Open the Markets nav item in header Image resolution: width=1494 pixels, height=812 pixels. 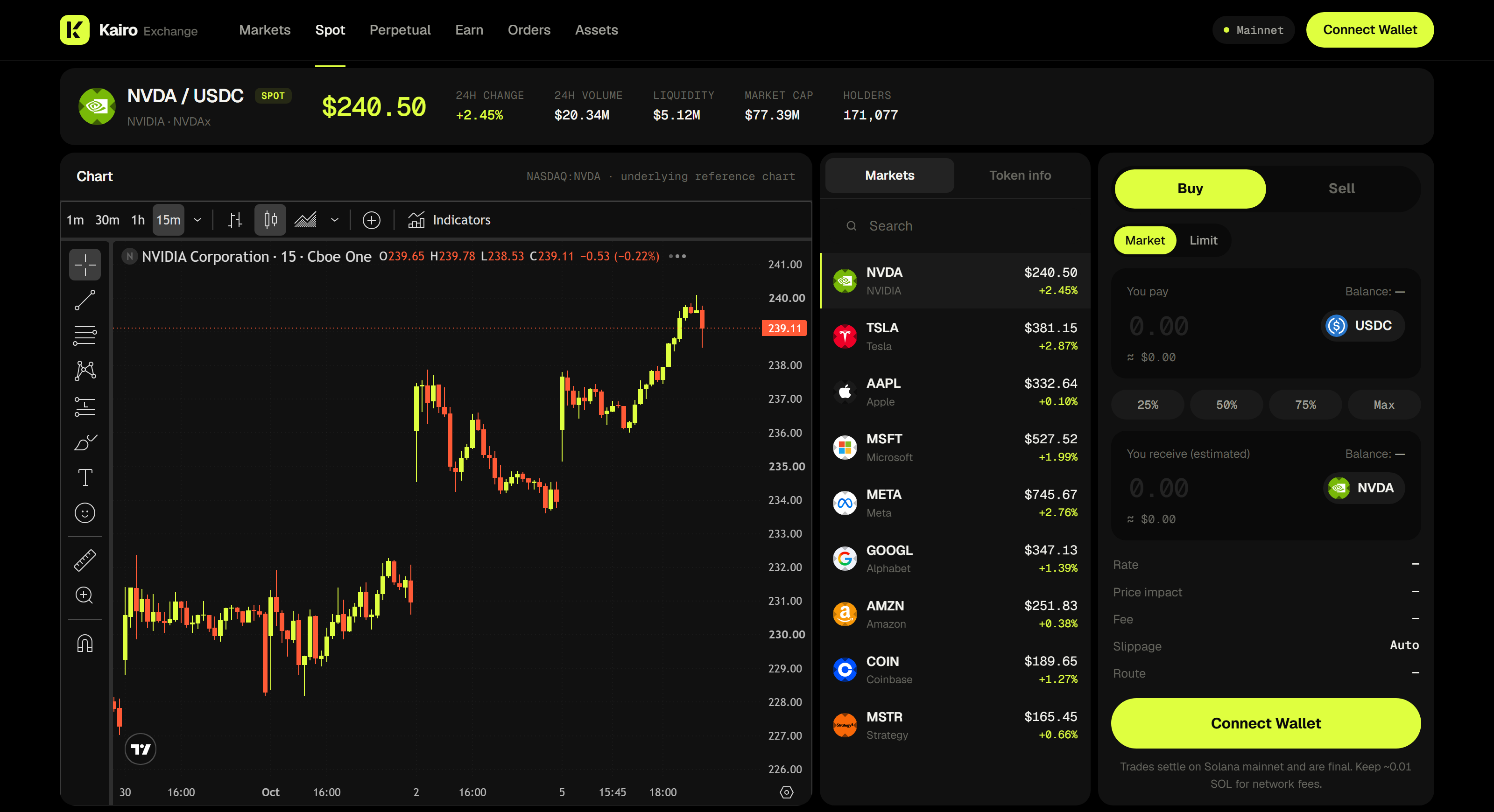(264, 29)
